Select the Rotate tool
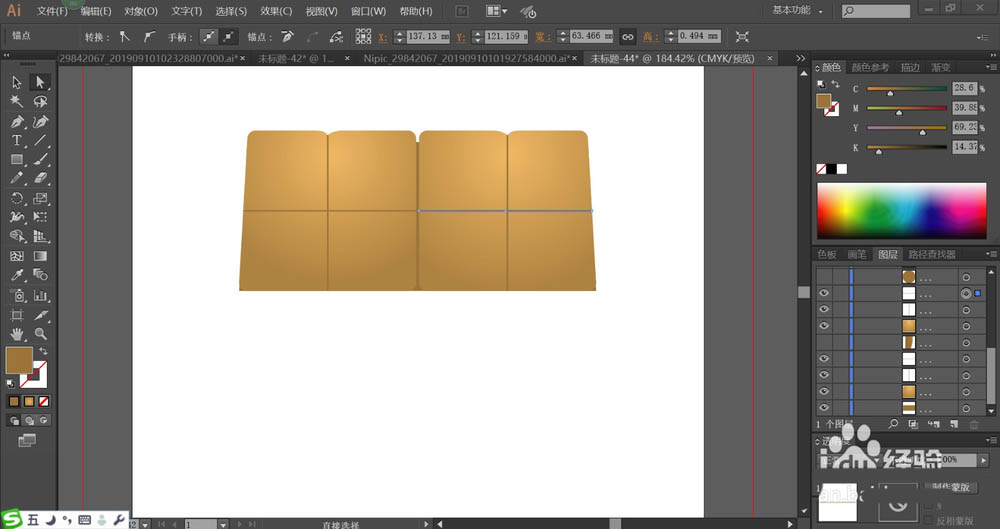Screen dimensions: 1000x529 pyautogui.click(x=17, y=198)
